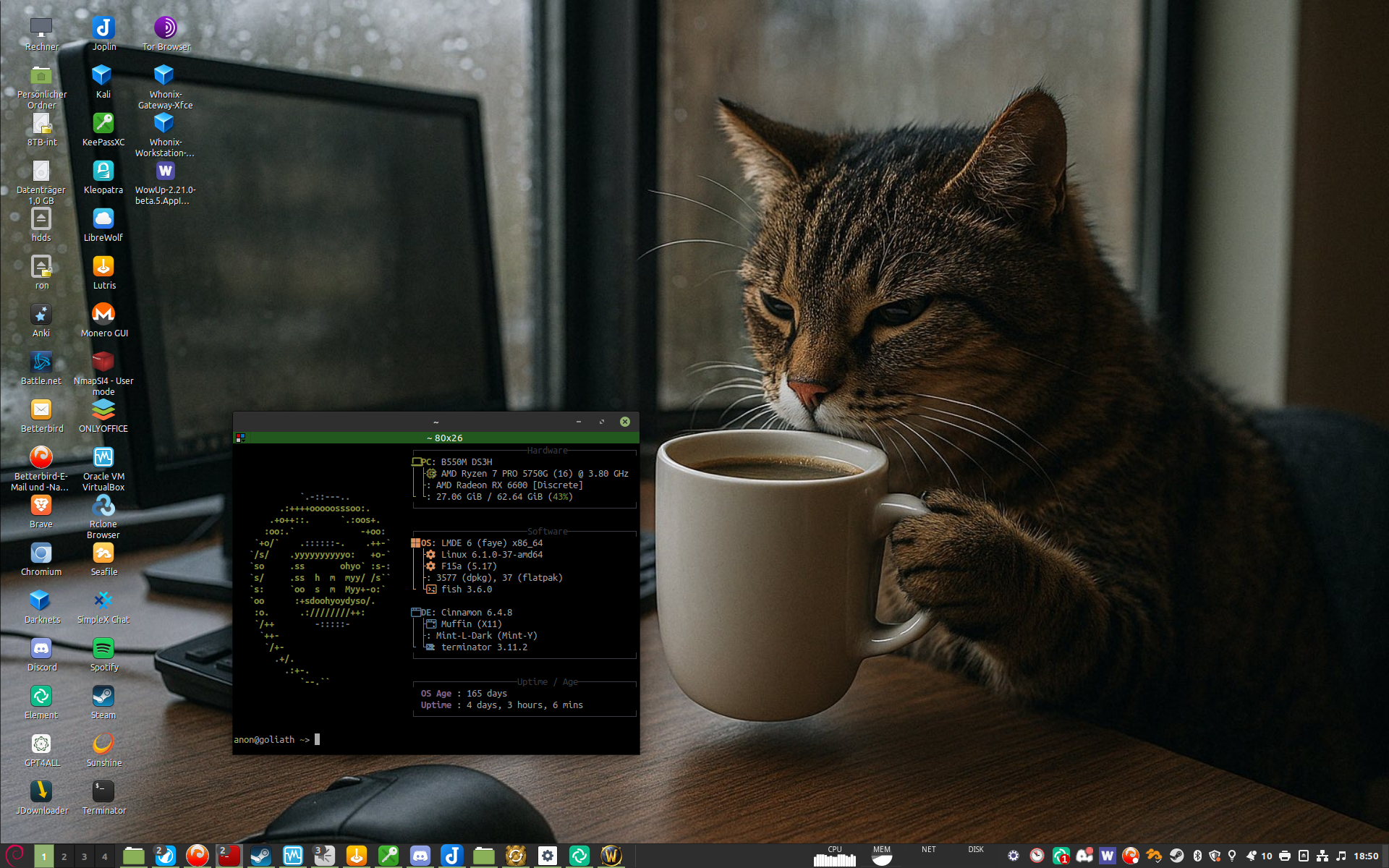Click the World of Warcraft taskbar icon
The height and width of the screenshot is (868, 1389).
click(x=611, y=856)
